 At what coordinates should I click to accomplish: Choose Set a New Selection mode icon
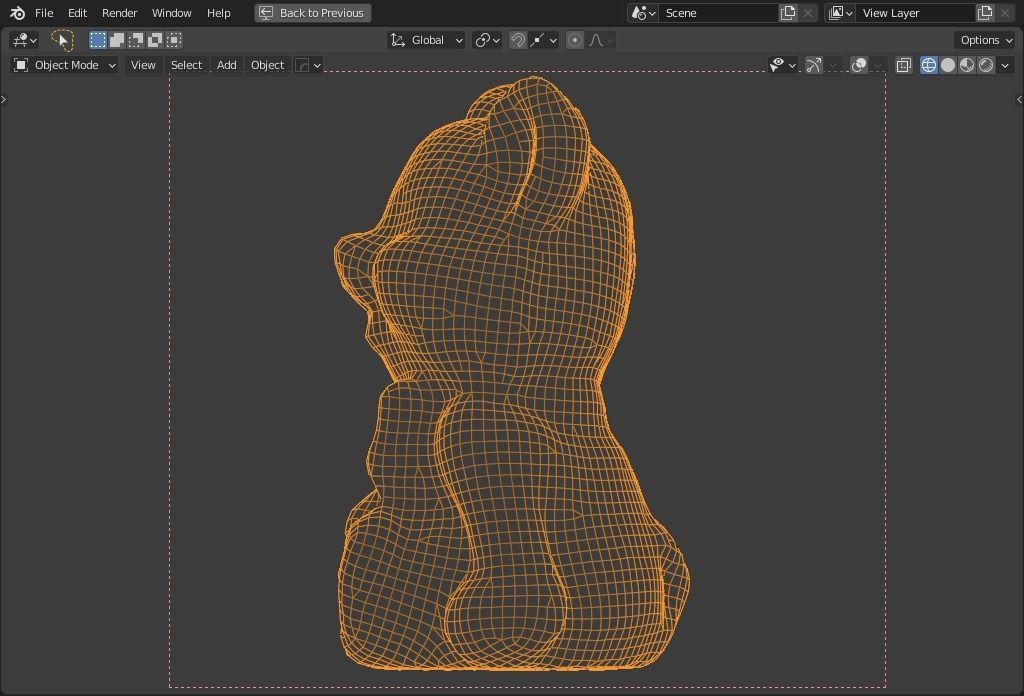(x=98, y=40)
